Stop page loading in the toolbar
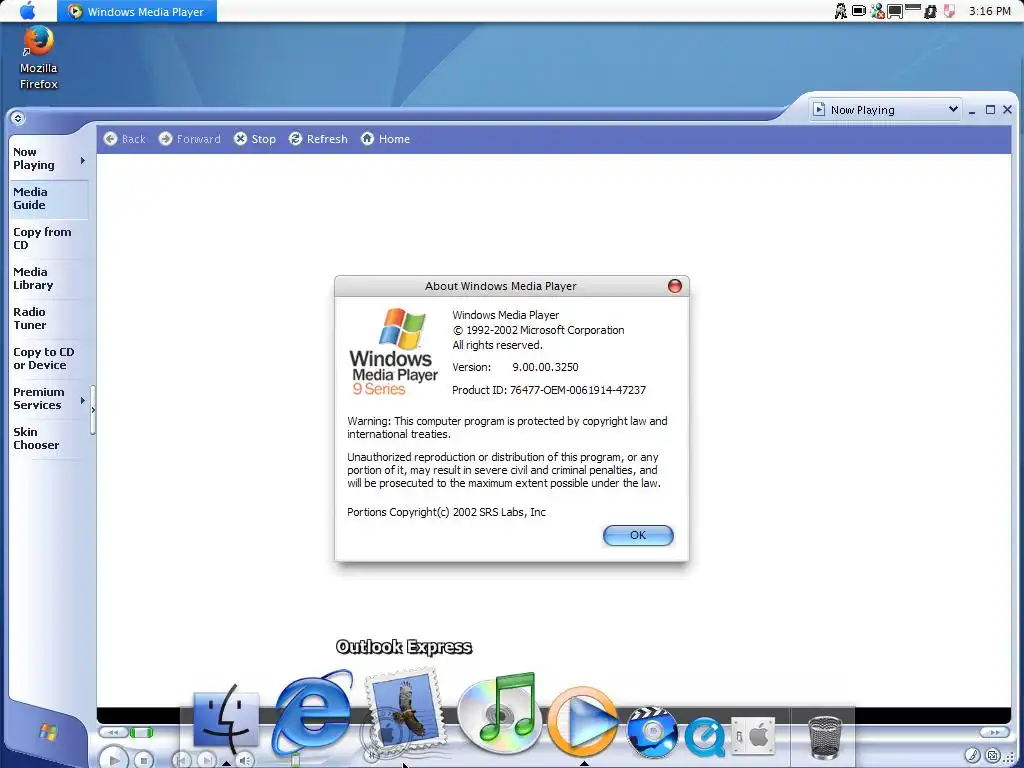Image resolution: width=1024 pixels, height=768 pixels. coord(255,138)
